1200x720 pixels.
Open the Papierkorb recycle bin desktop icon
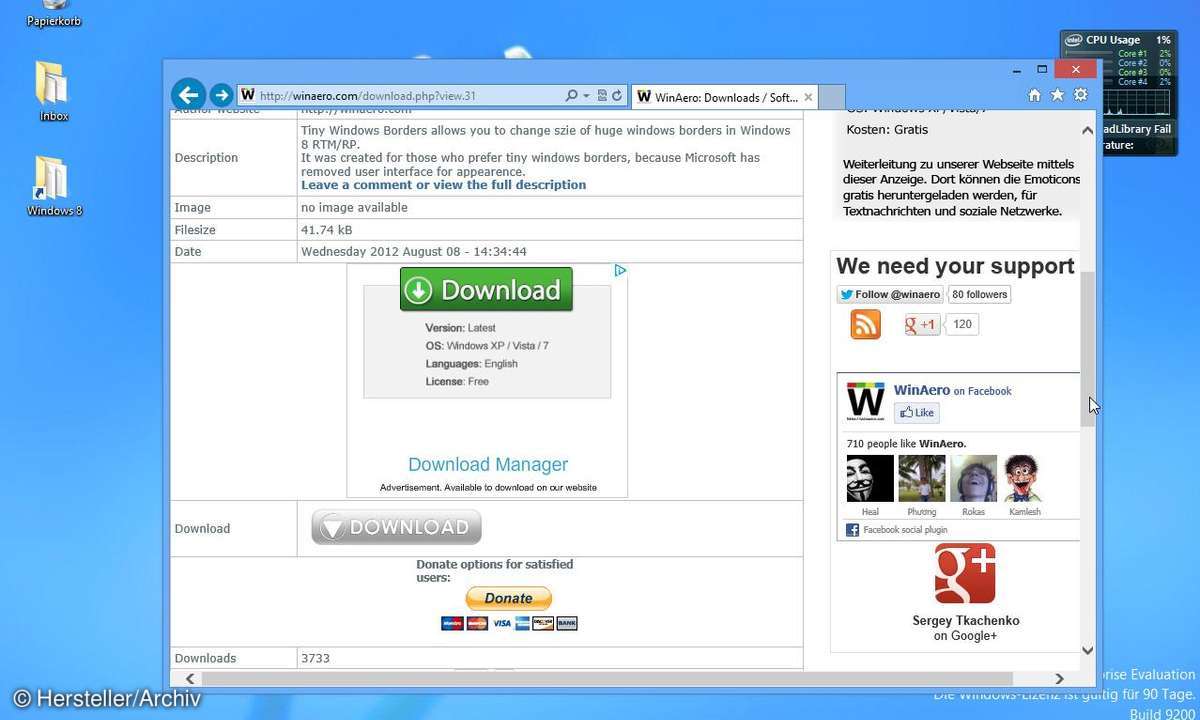pyautogui.click(x=54, y=12)
